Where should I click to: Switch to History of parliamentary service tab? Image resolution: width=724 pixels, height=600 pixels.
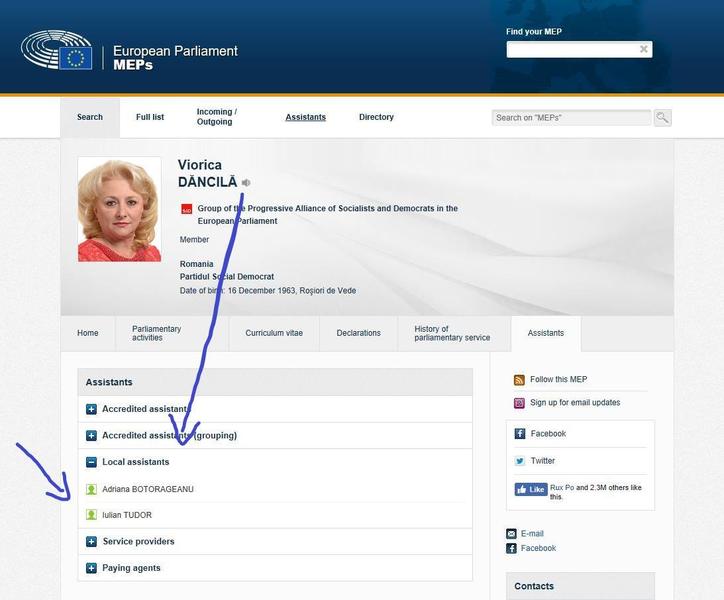coord(454,333)
